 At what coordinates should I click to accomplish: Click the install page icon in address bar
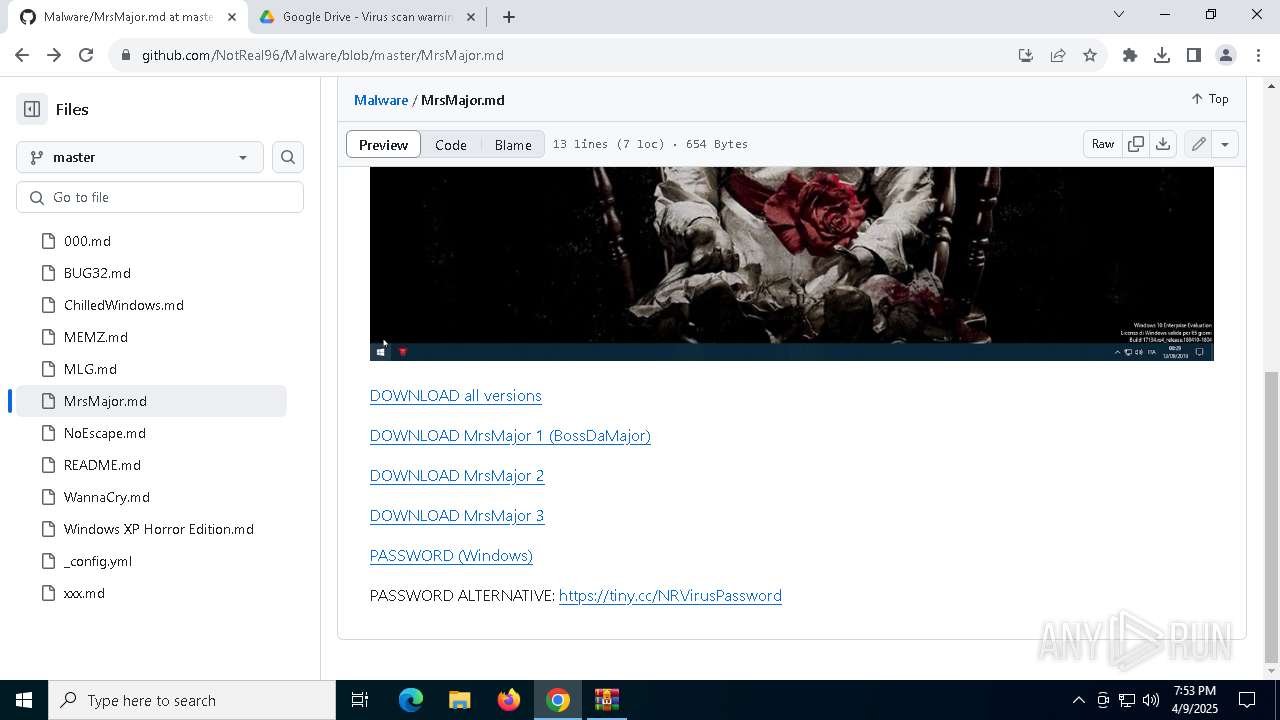pos(1026,55)
